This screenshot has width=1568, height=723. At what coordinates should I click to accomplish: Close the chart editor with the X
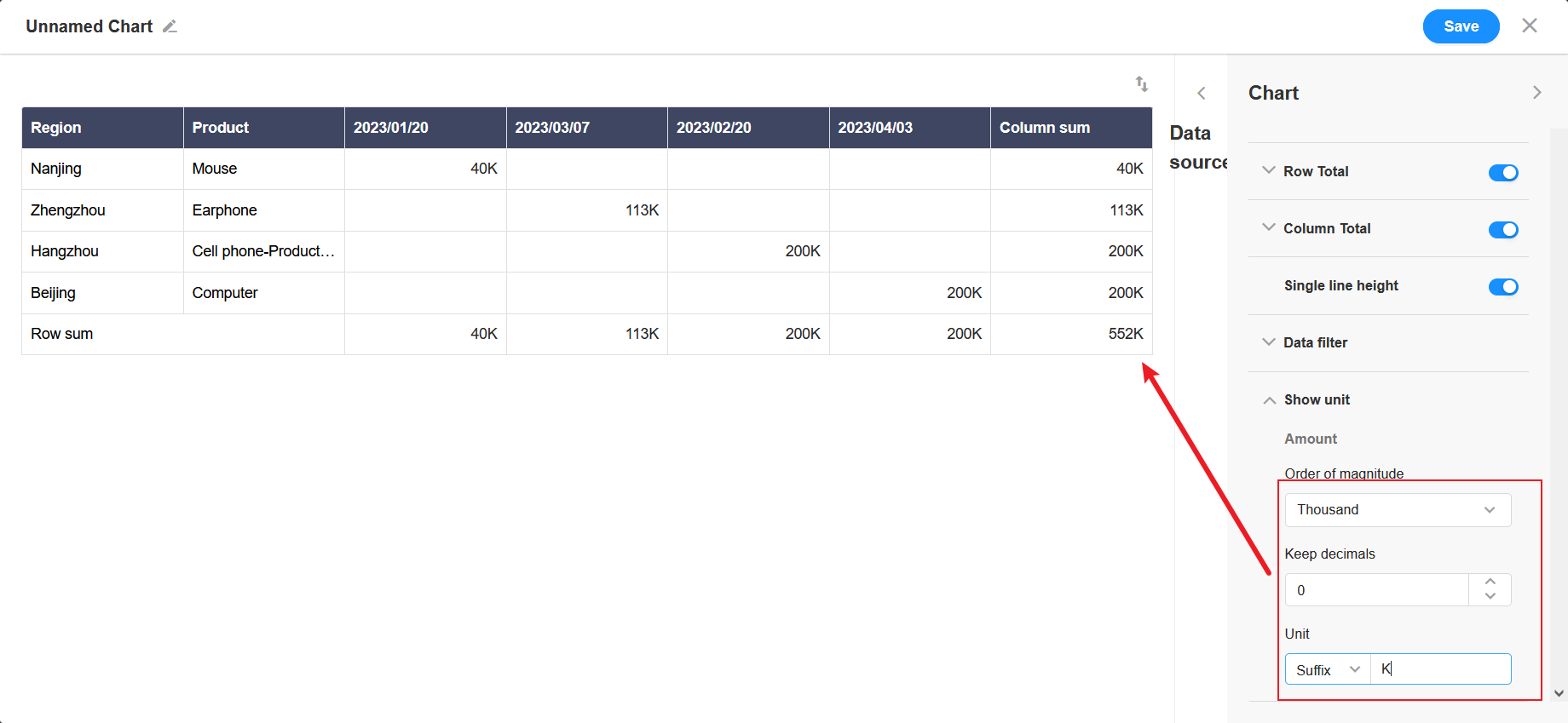(x=1530, y=26)
